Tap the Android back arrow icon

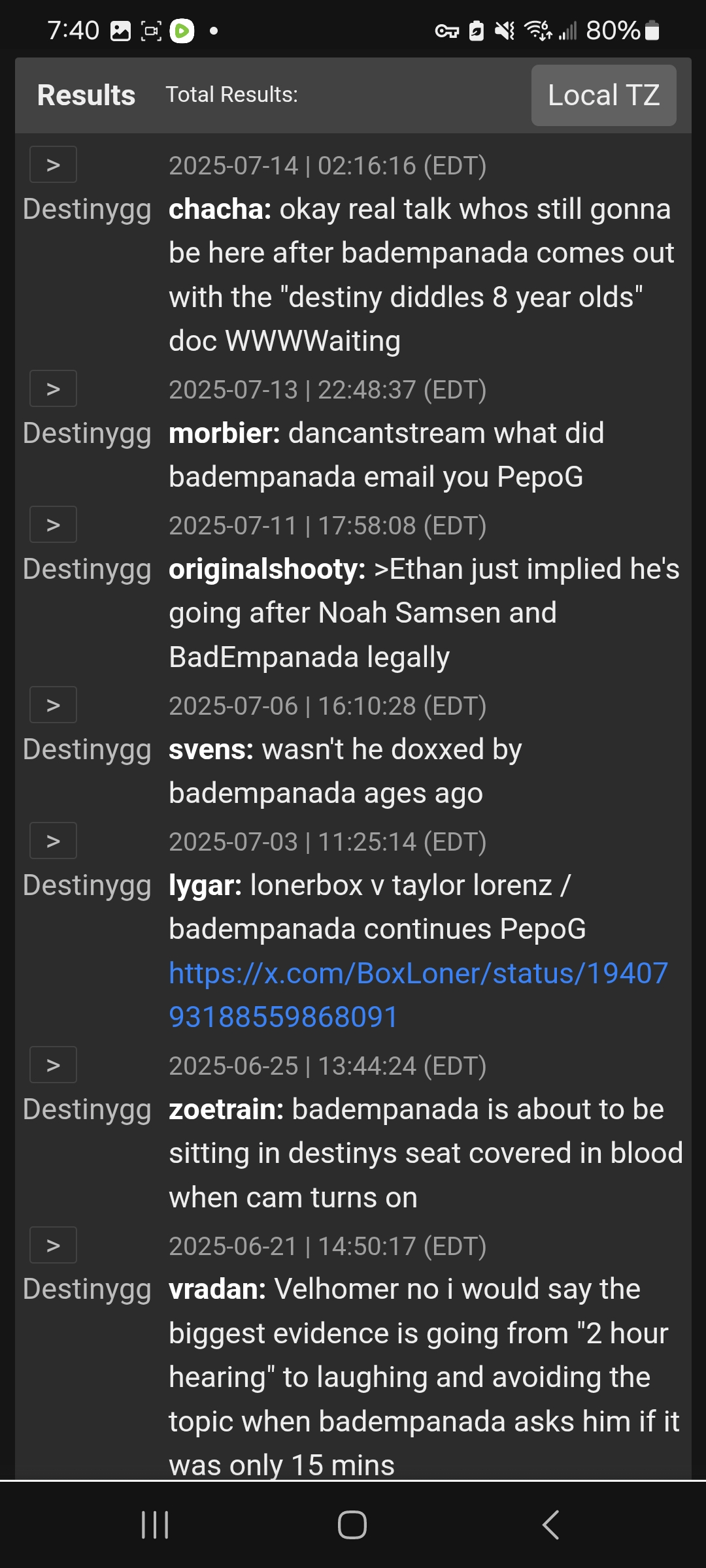pyautogui.click(x=550, y=1525)
